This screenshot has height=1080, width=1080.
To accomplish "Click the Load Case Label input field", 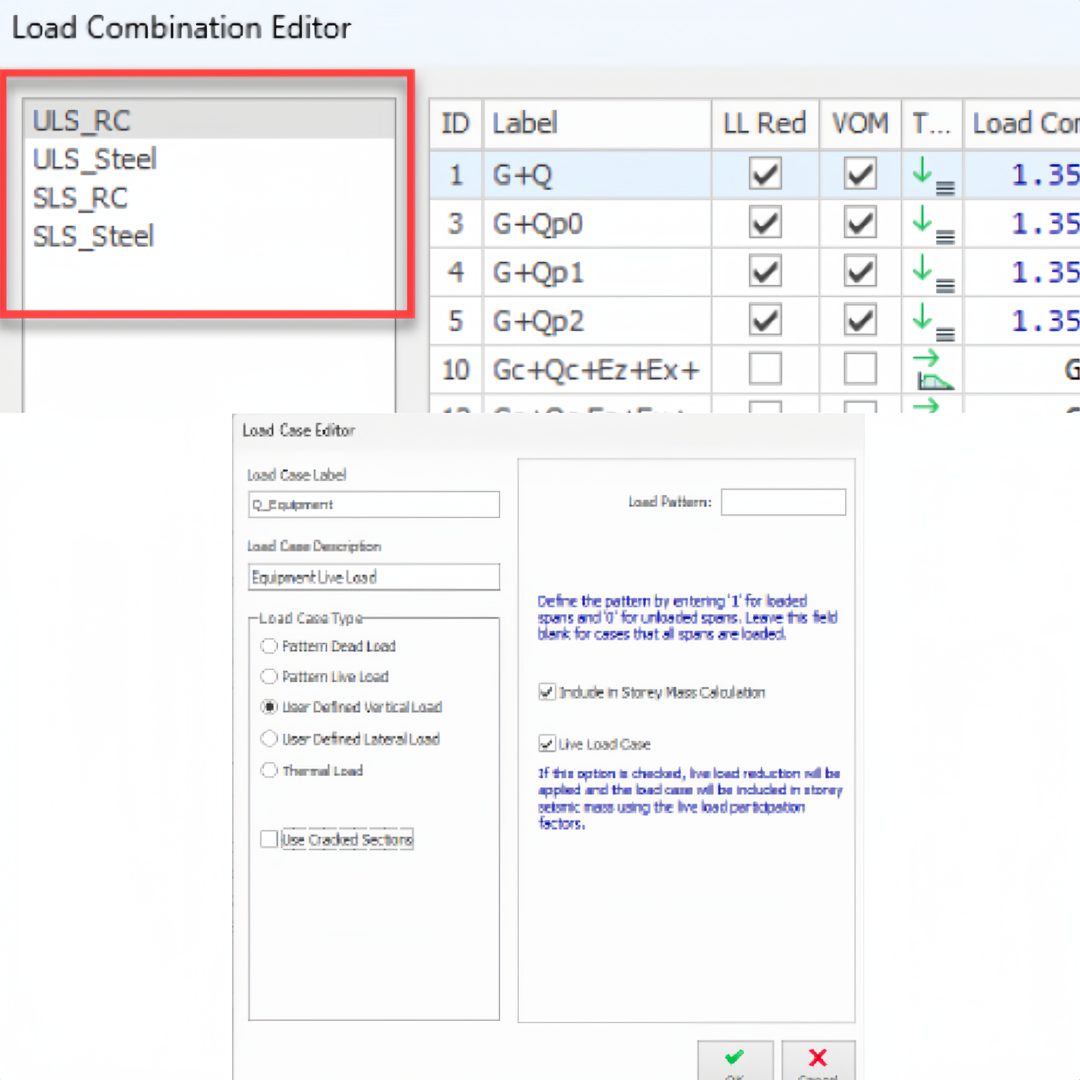I will coord(374,504).
